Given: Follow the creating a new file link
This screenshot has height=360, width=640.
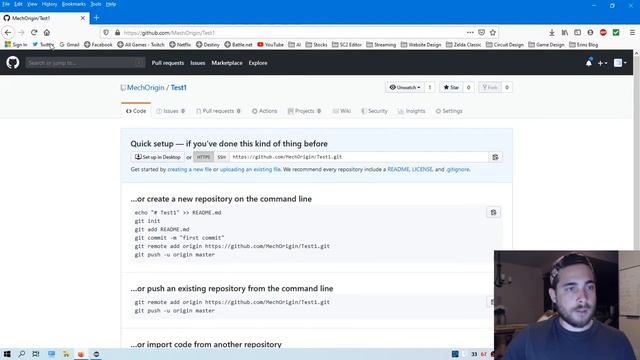Looking at the screenshot, I should coord(189,169).
